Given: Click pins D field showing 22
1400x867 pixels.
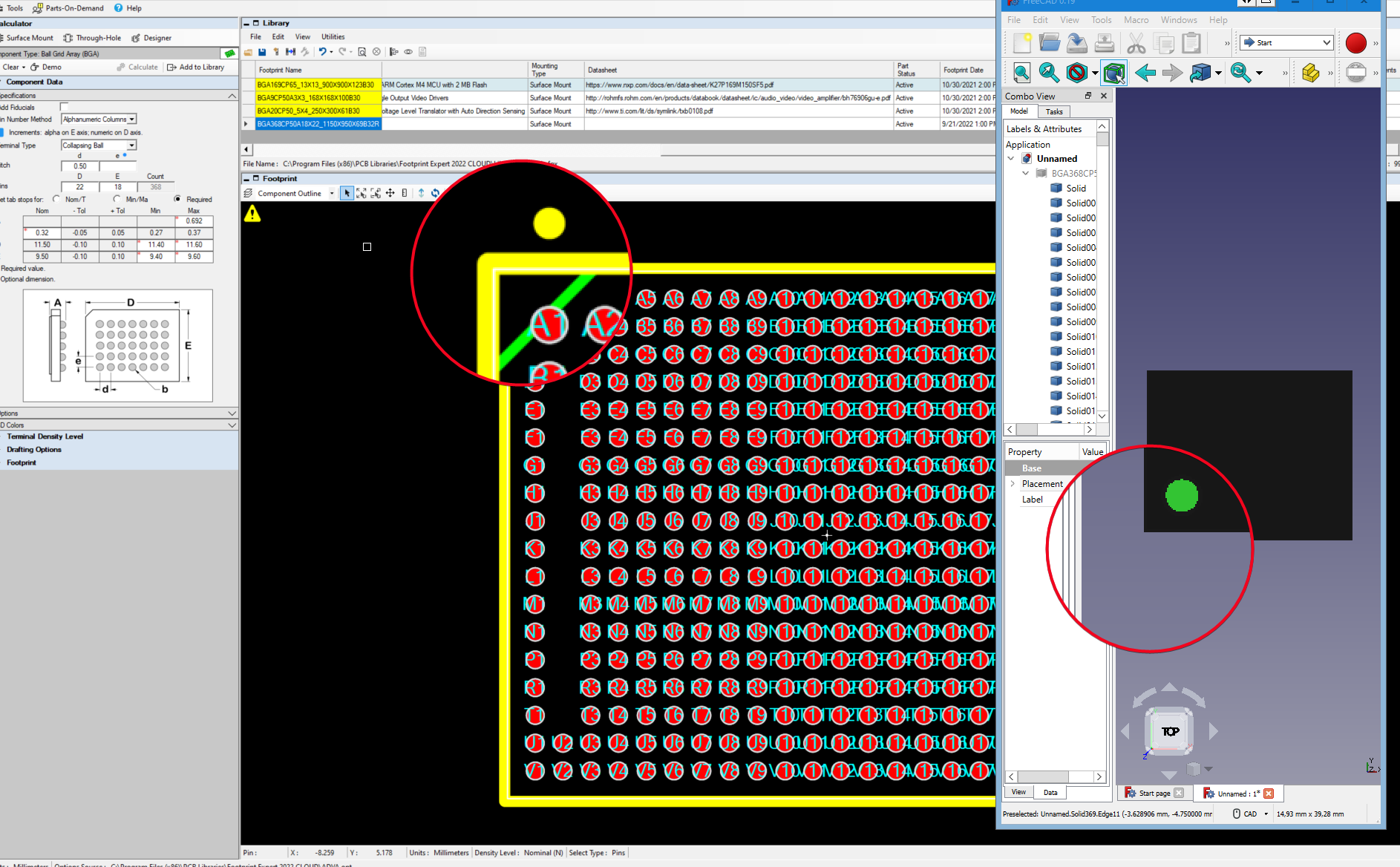Looking at the screenshot, I should pos(79,187).
